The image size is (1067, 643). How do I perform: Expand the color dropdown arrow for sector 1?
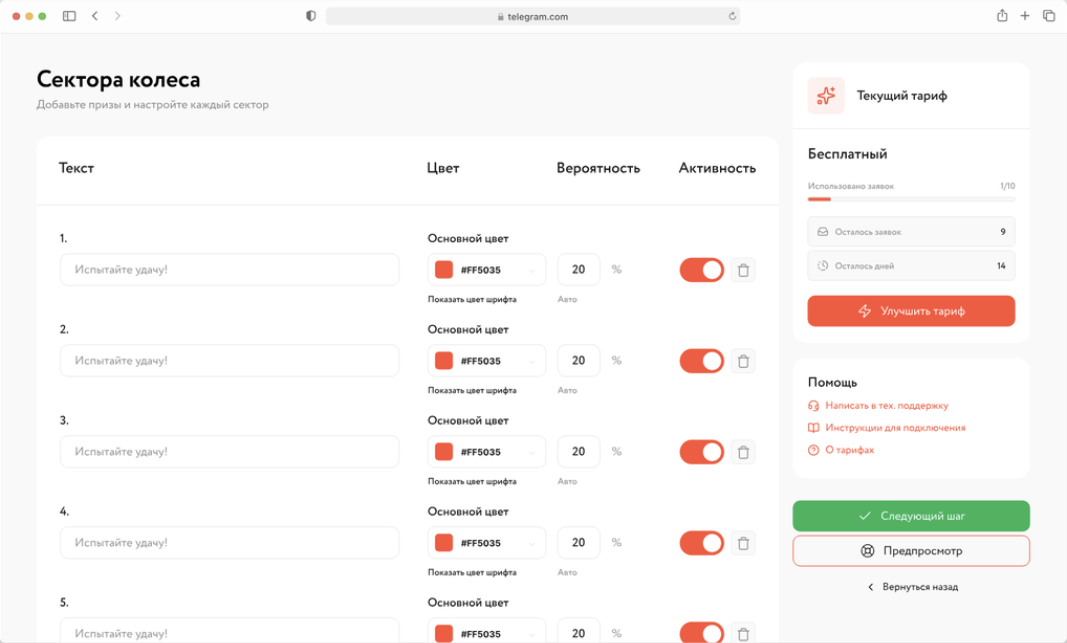point(531,271)
